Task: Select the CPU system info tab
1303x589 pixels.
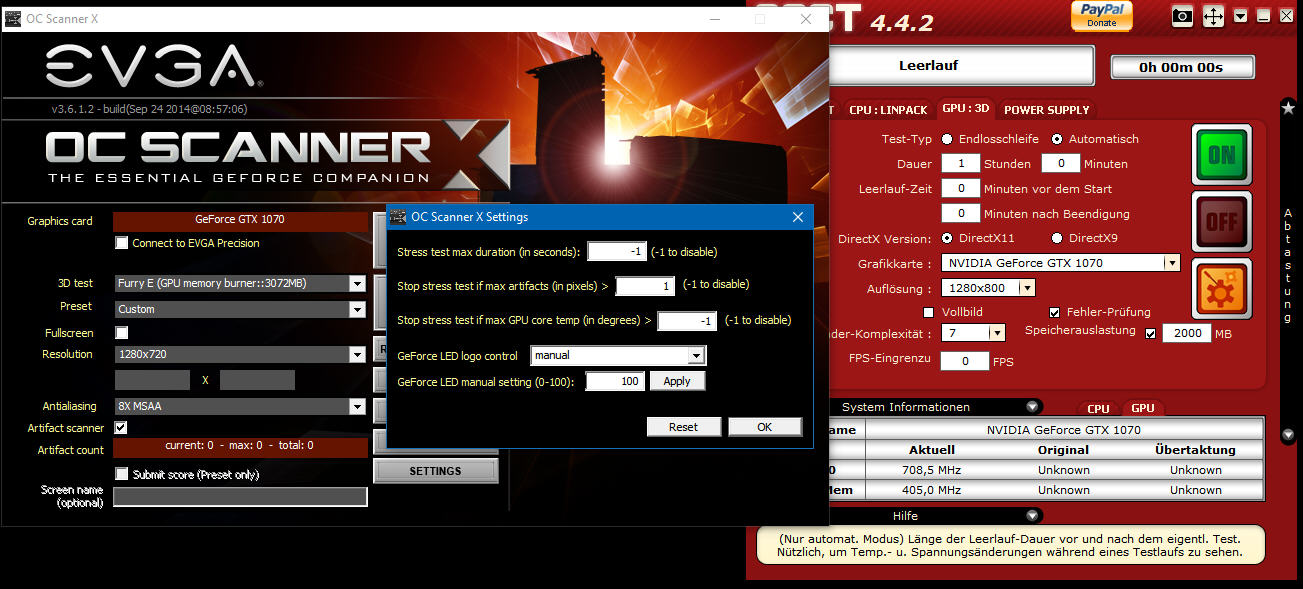Action: point(1098,408)
